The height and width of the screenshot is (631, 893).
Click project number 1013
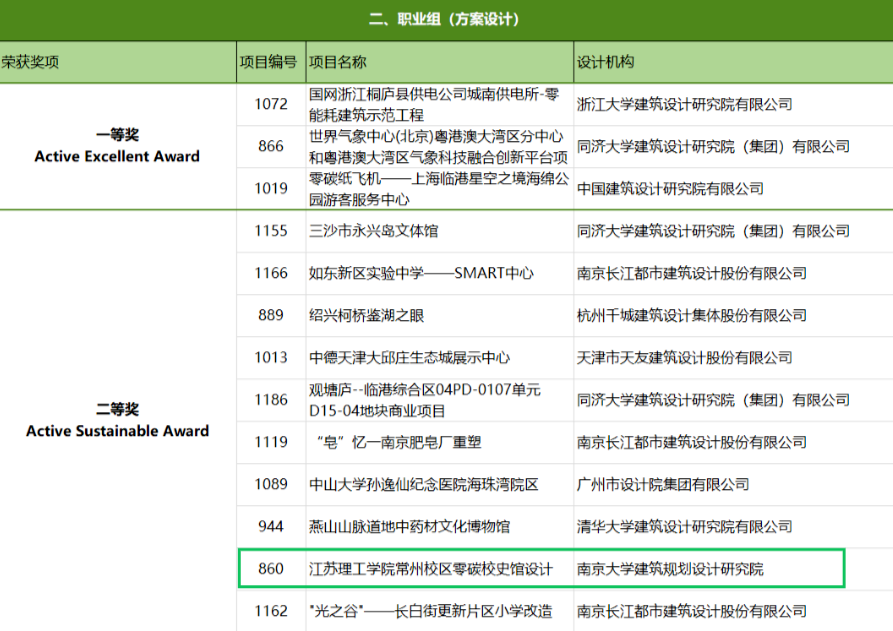coord(271,357)
